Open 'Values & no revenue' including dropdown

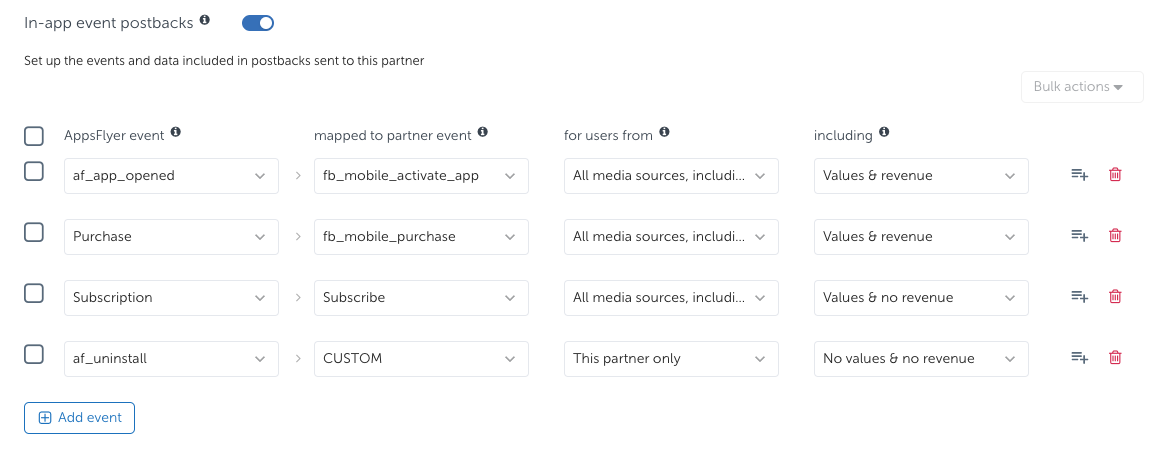point(921,298)
